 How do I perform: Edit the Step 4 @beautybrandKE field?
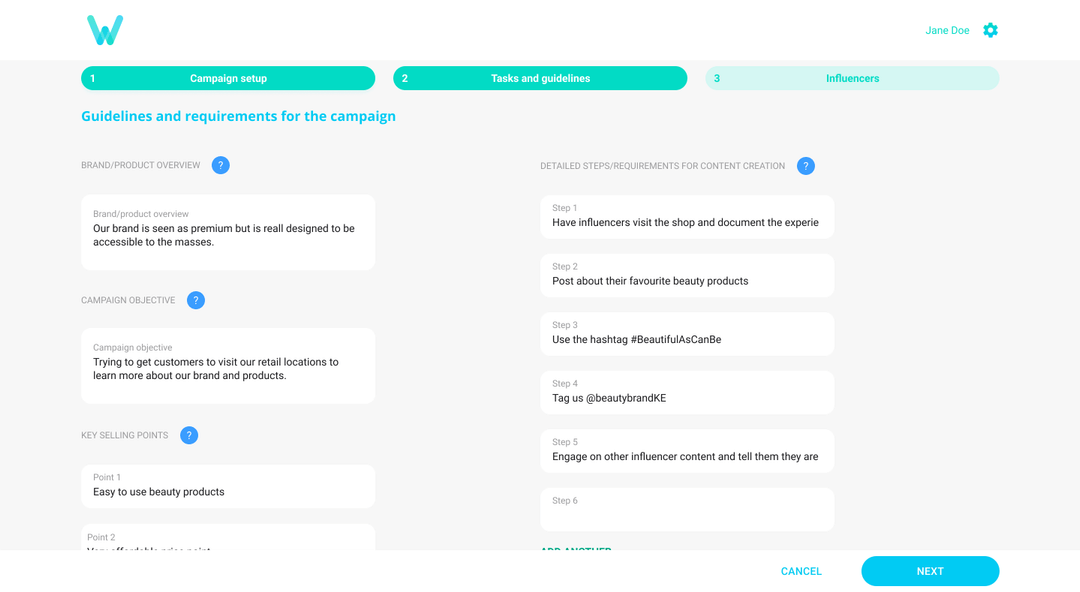[x=687, y=392]
